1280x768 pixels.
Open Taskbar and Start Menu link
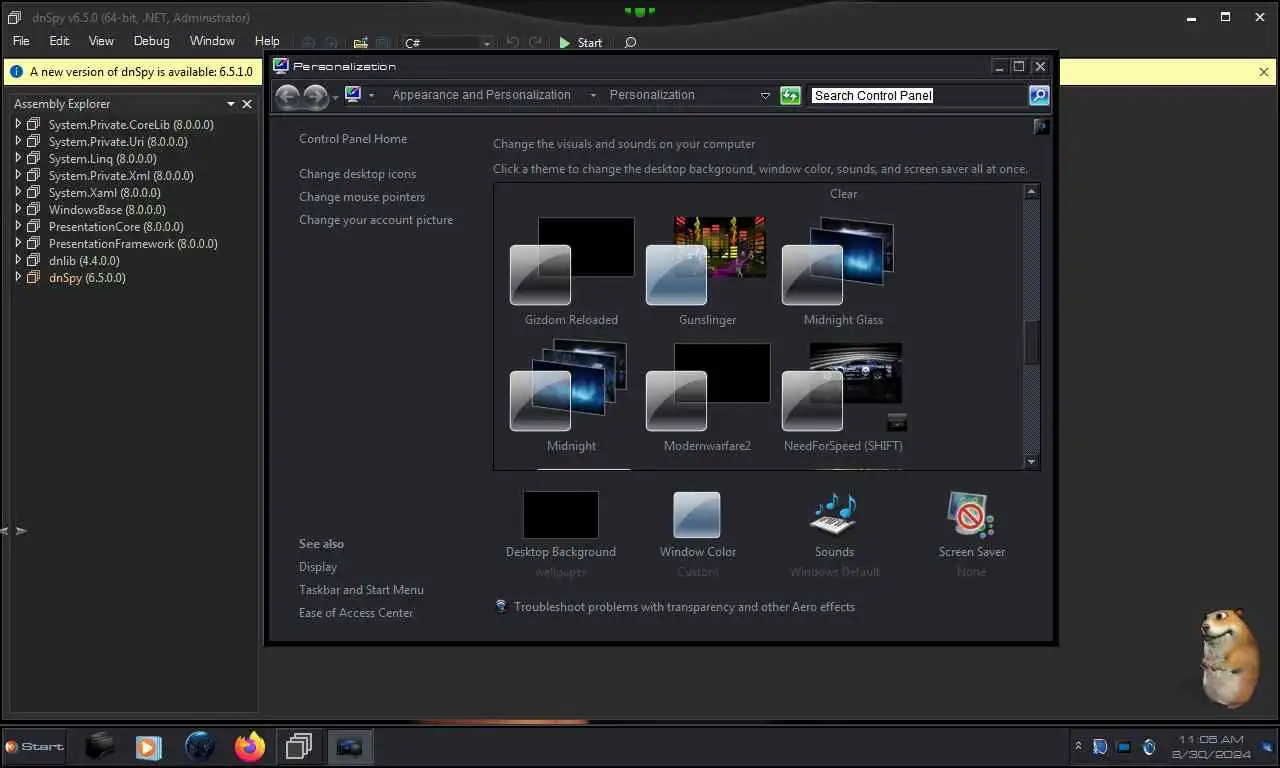tap(361, 590)
